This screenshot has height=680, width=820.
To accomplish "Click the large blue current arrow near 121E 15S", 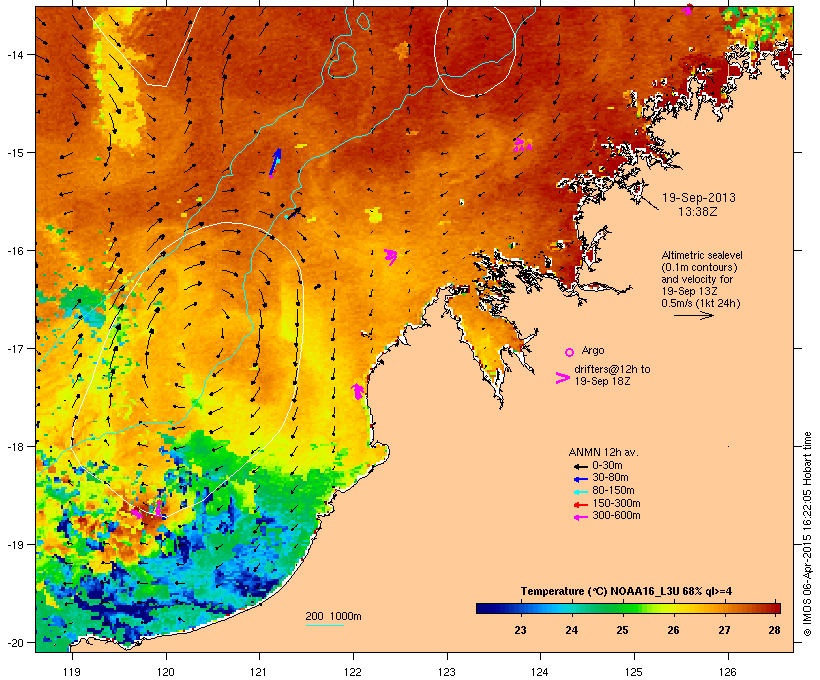I will click(x=275, y=161).
